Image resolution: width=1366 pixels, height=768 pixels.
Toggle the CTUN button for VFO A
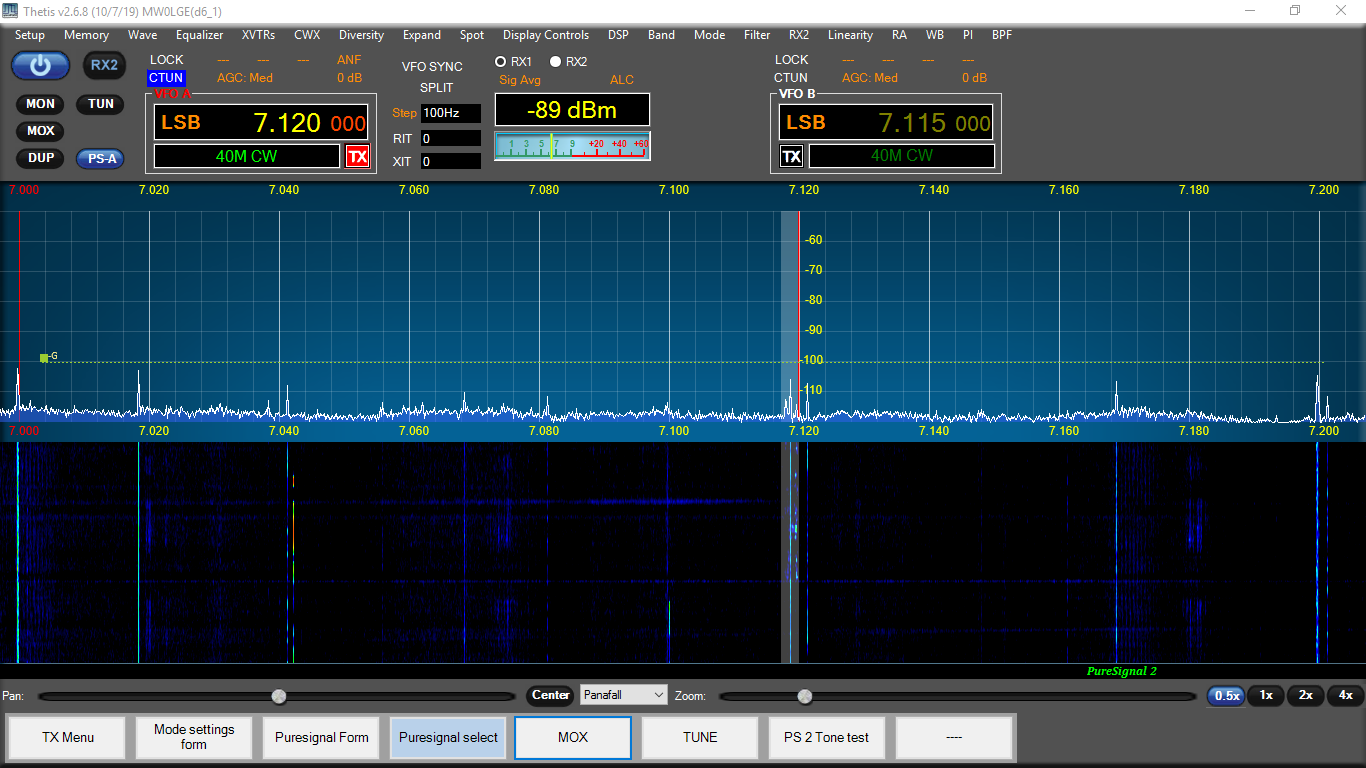(x=166, y=78)
